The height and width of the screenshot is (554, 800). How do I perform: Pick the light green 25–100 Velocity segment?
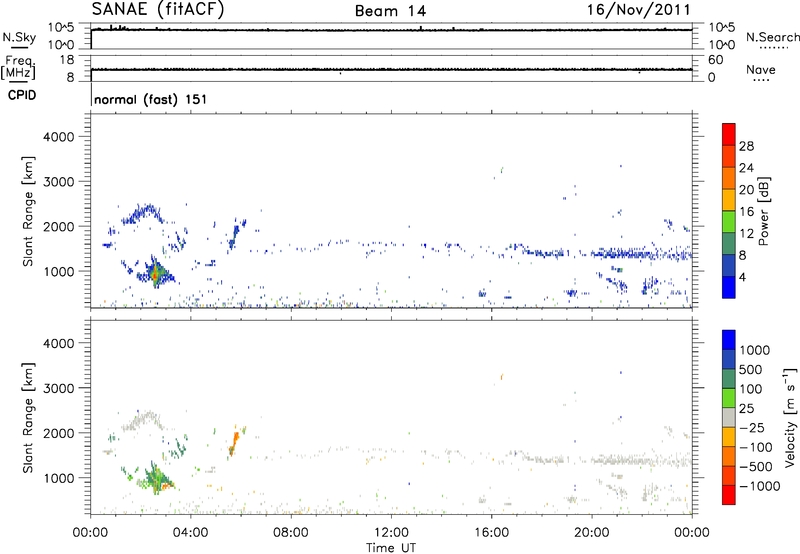click(729, 398)
